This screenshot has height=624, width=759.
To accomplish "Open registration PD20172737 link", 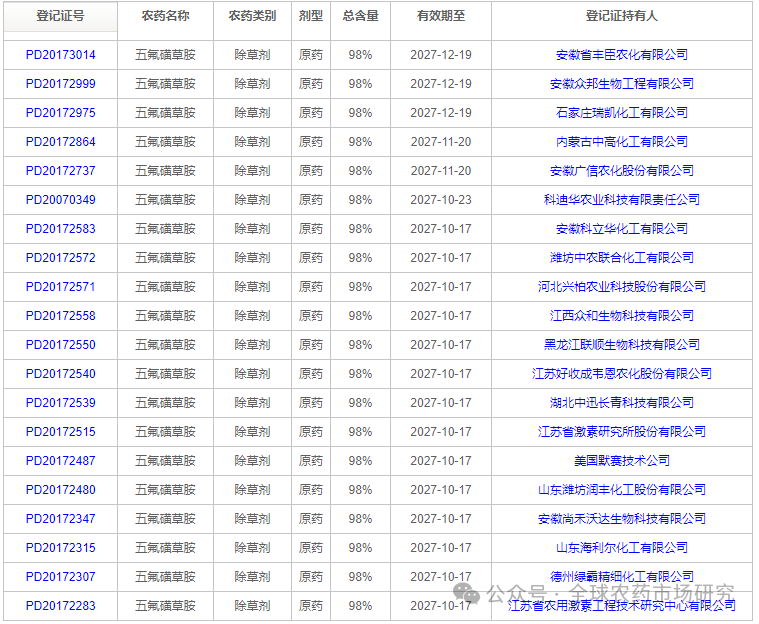I will [x=61, y=171].
